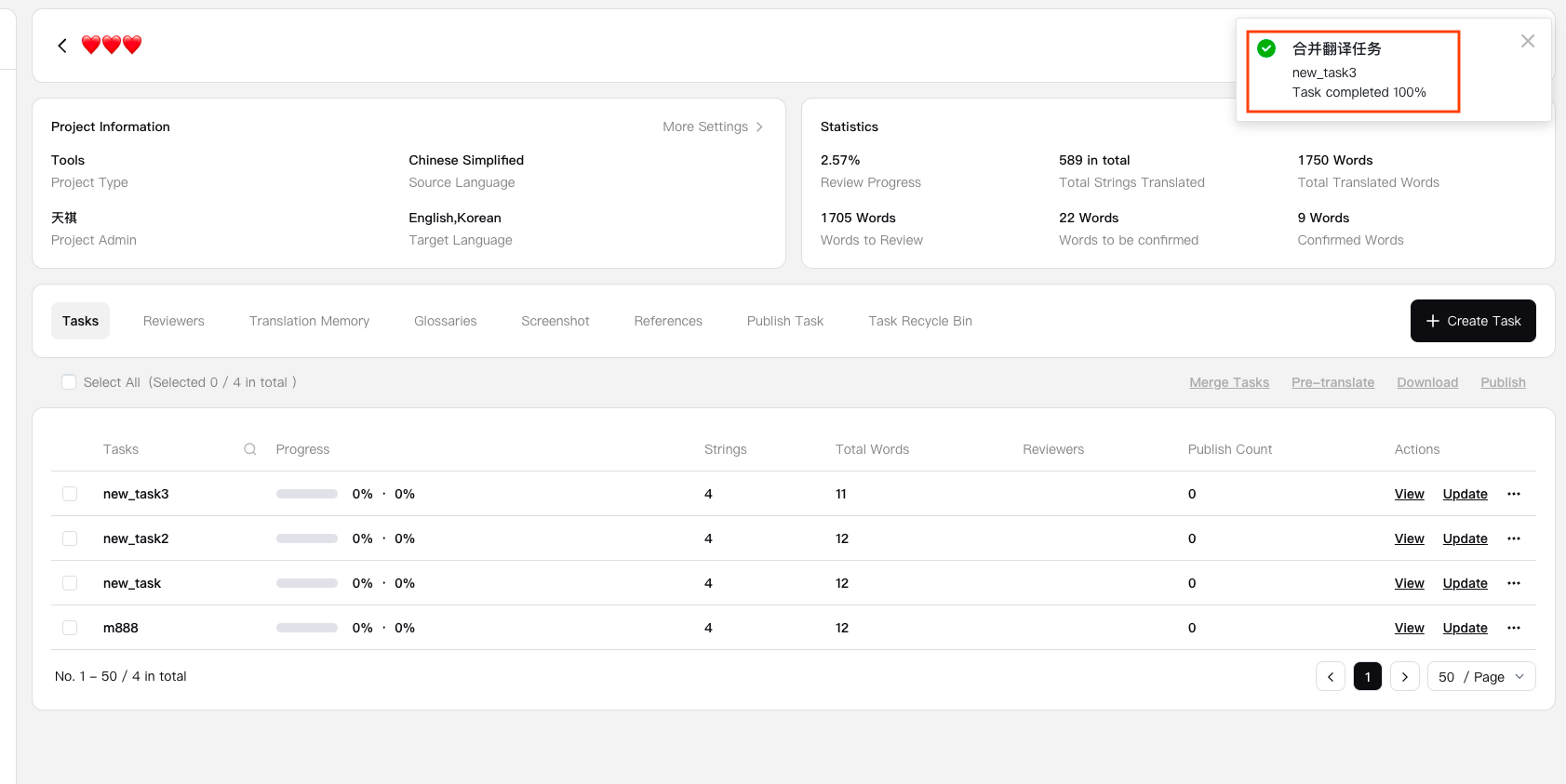Go to next page of tasks
Image resolution: width=1566 pixels, height=784 pixels.
click(x=1404, y=676)
